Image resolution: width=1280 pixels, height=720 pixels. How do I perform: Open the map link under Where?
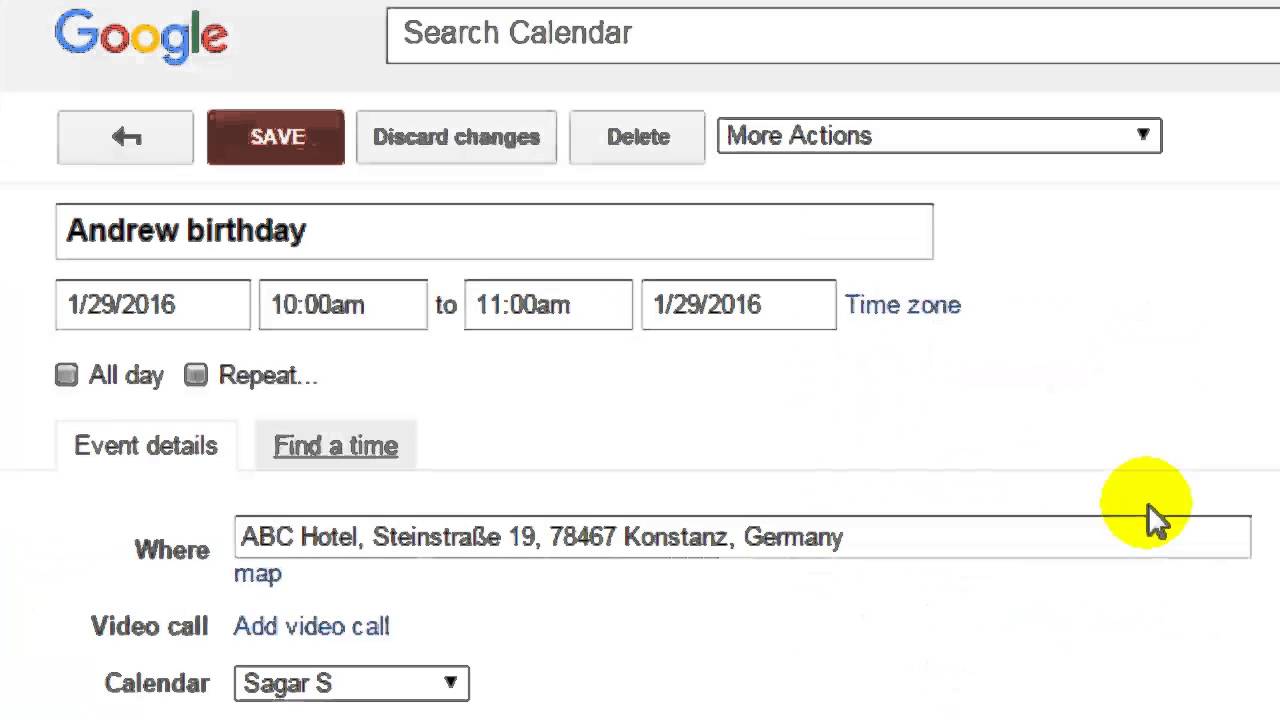258,574
